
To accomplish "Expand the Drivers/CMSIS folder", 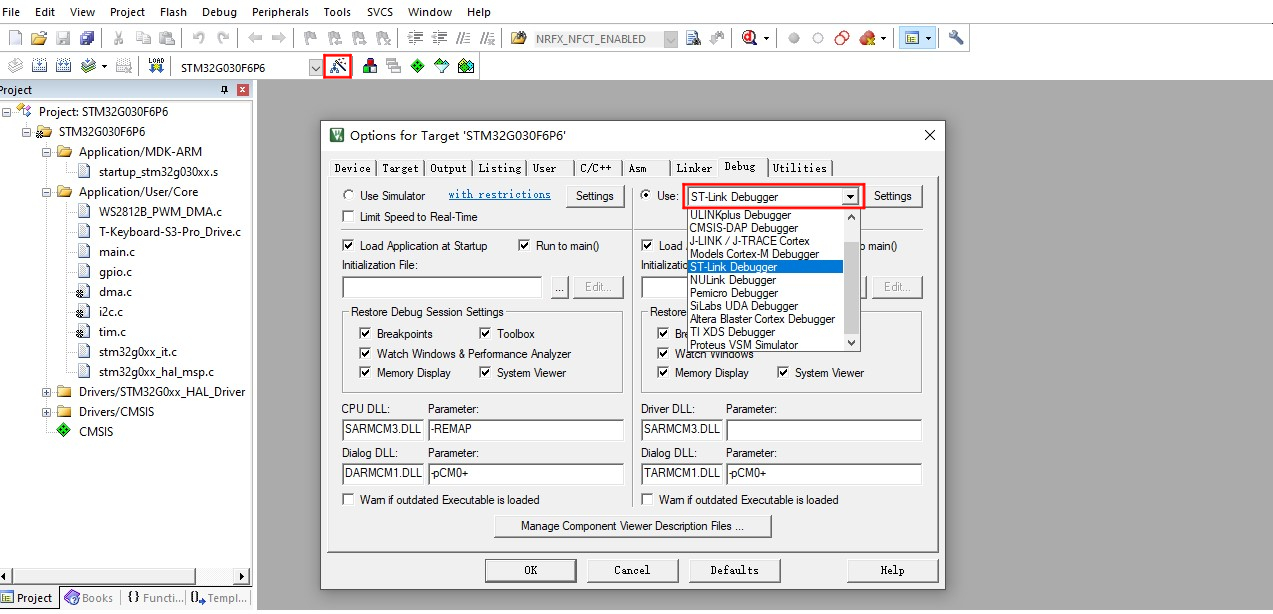I will pyautogui.click(x=47, y=412).
